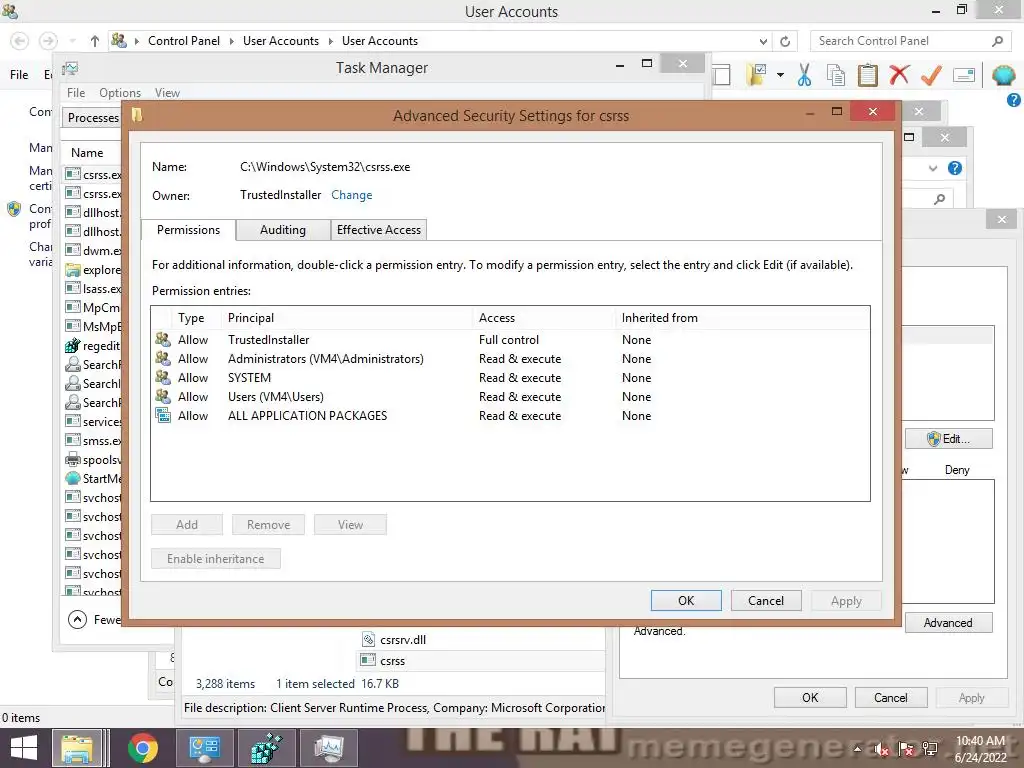Click Cancel in the Properties dialog
This screenshot has width=1024, height=768.
[891, 698]
